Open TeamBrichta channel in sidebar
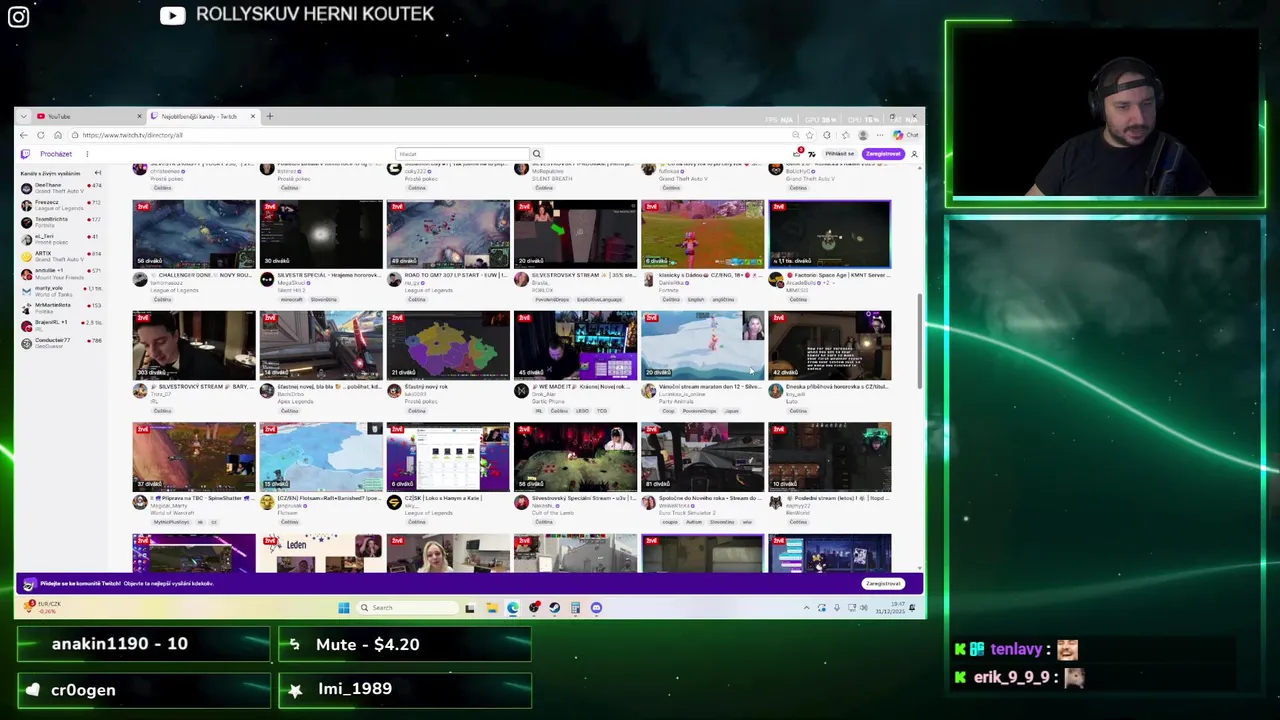This screenshot has width=1280, height=720. click(60, 222)
